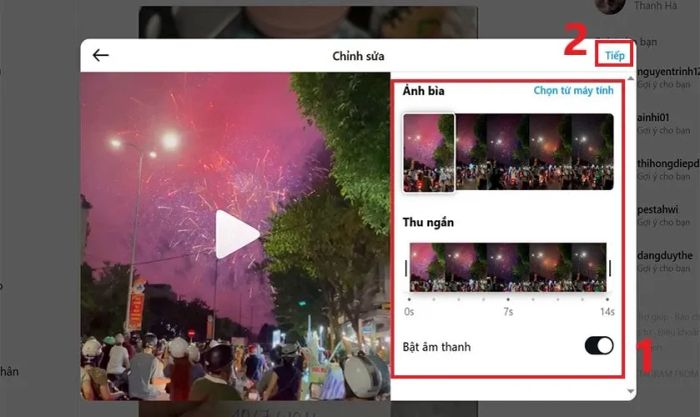
Task: Toggle the Bật âm thanh switch
Action: point(599,346)
